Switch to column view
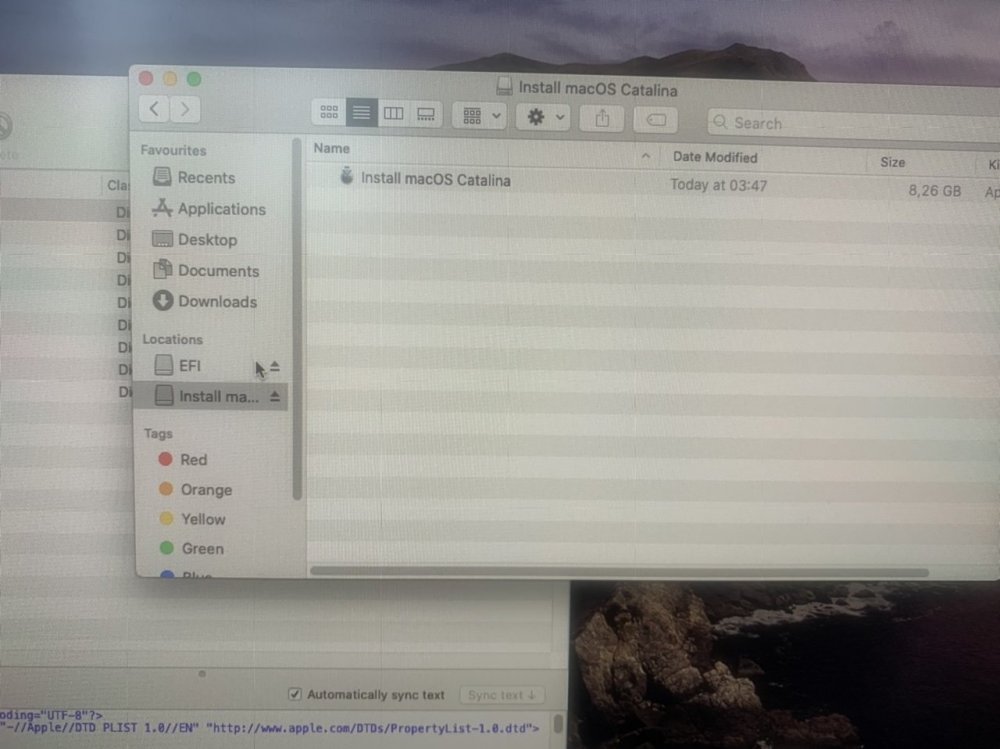The width and height of the screenshot is (1000, 749). pos(393,114)
